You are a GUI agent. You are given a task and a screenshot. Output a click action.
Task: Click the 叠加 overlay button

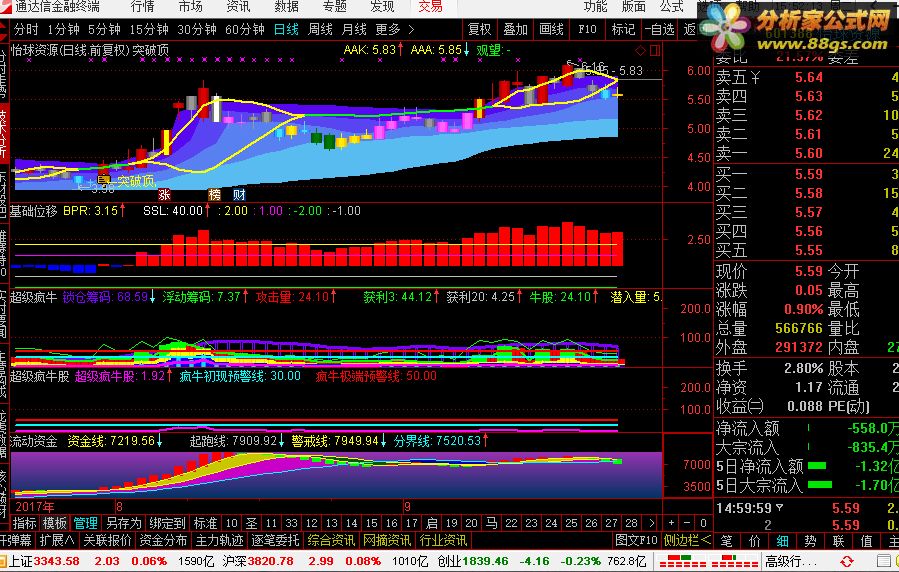[515, 29]
